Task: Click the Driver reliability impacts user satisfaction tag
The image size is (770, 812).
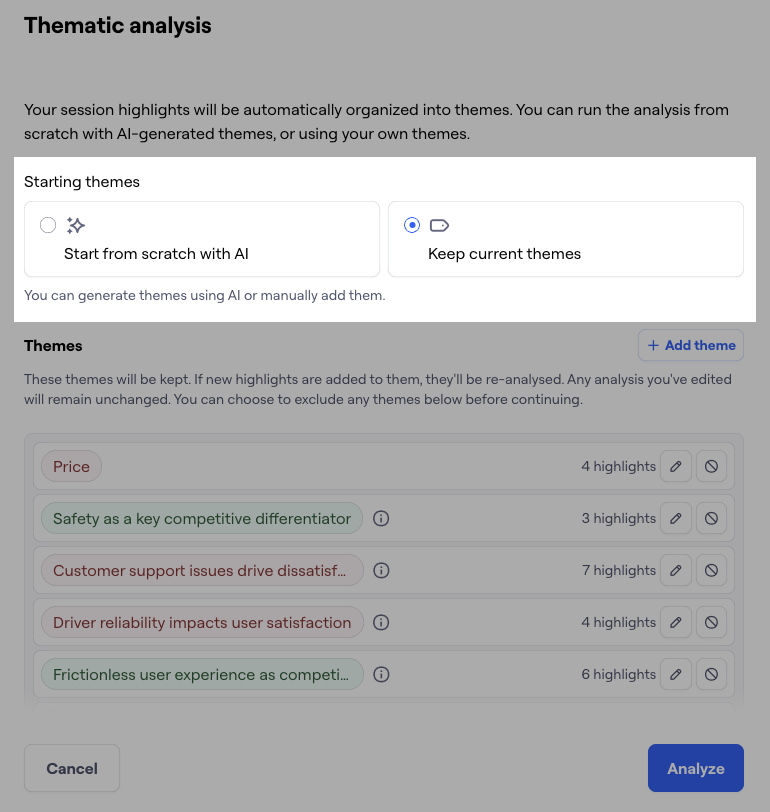Action: [202, 622]
